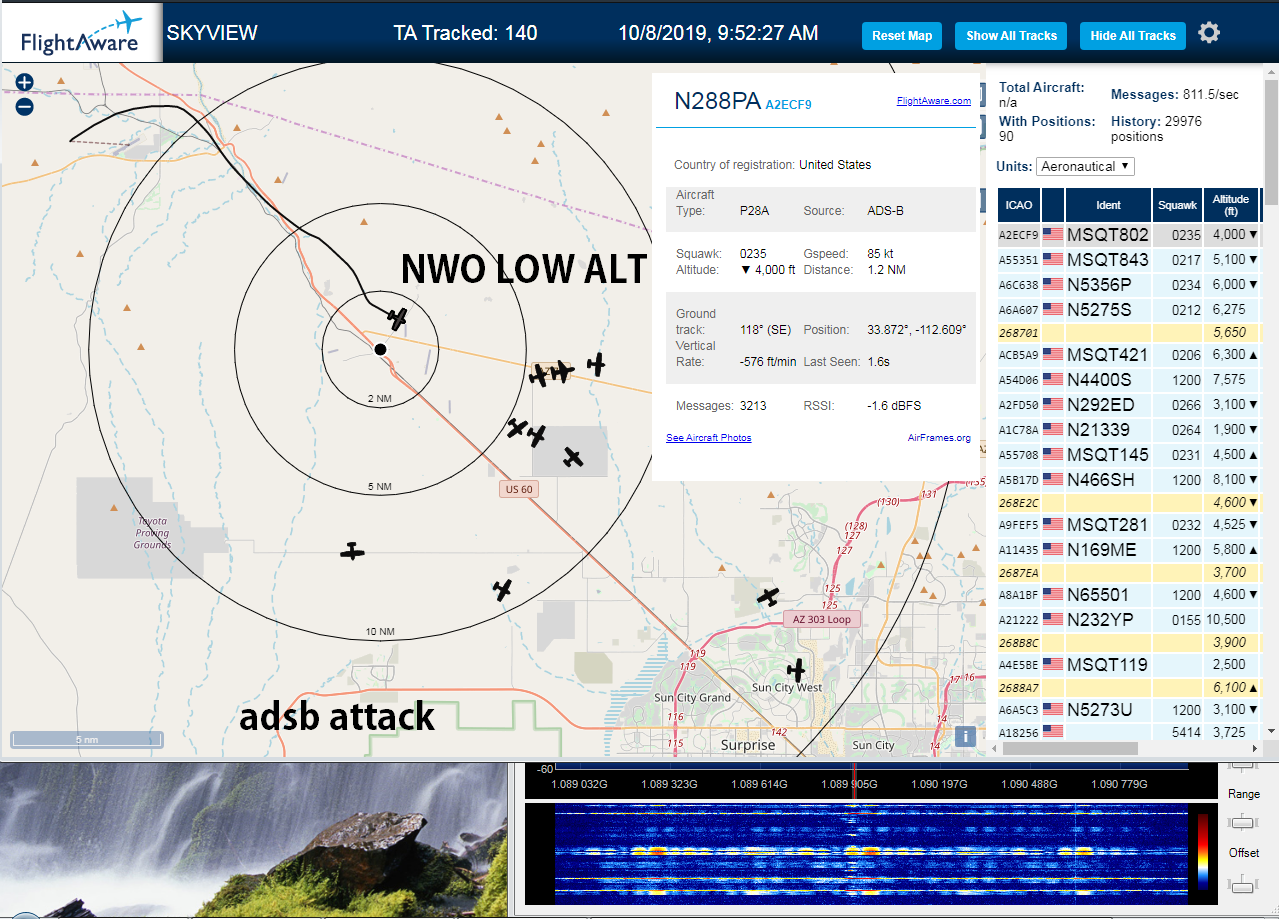This screenshot has width=1279, height=919.
Task: Open the AirFrames.org link
Action: (939, 438)
